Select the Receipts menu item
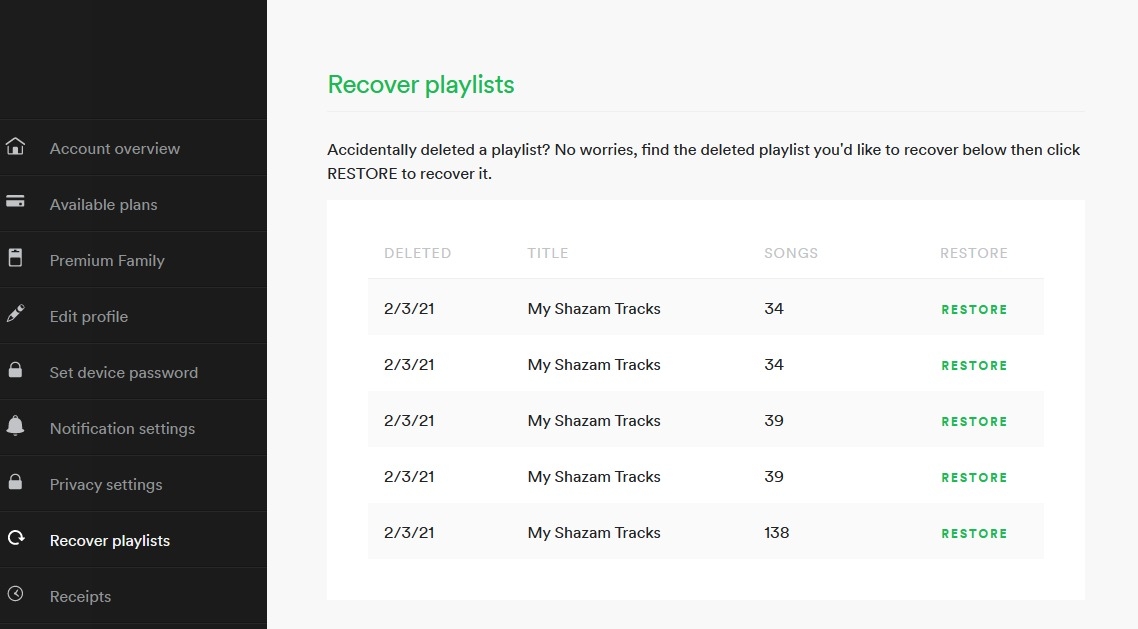The image size is (1138, 629). tap(80, 597)
